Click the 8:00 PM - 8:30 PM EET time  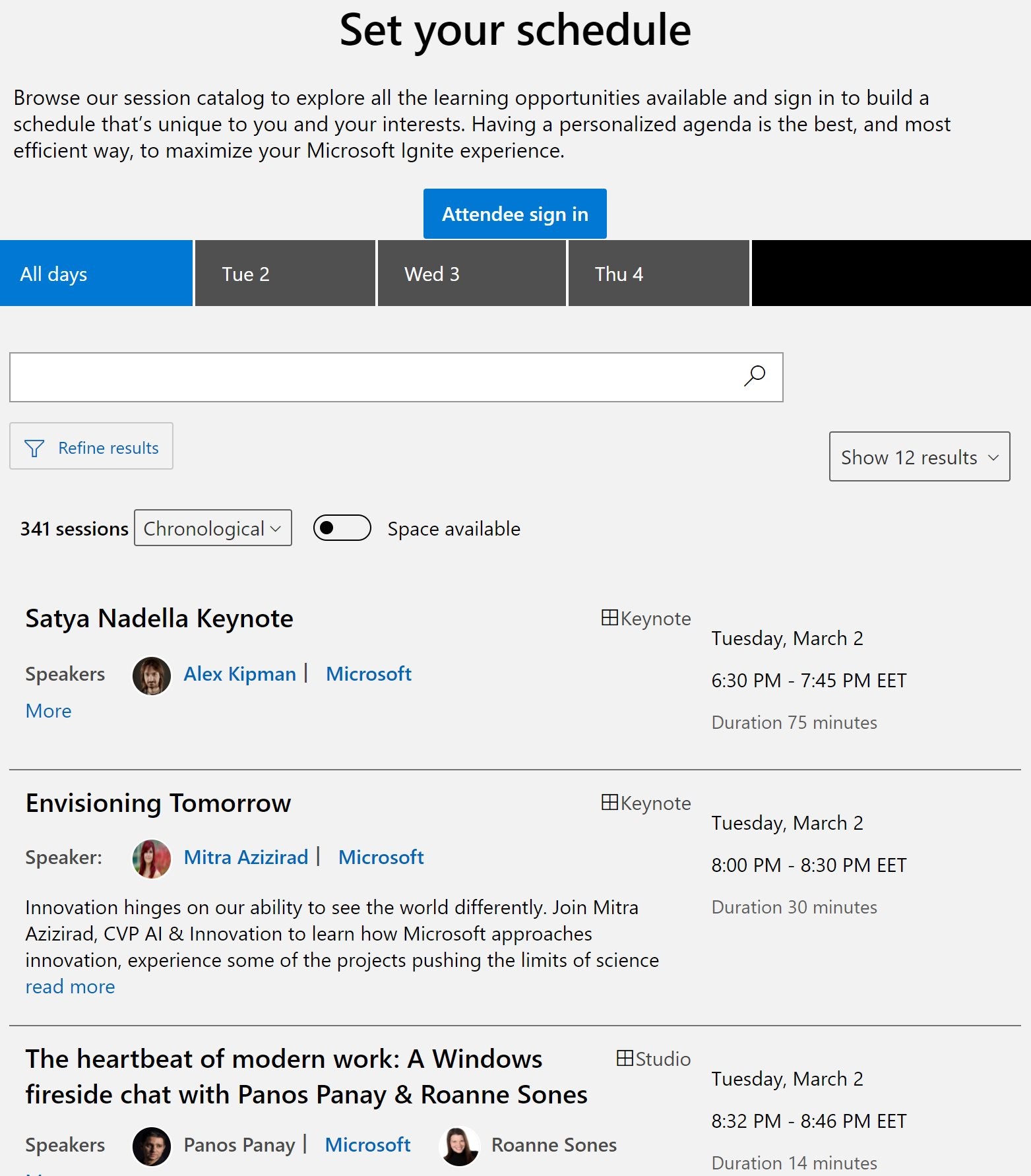pos(809,865)
